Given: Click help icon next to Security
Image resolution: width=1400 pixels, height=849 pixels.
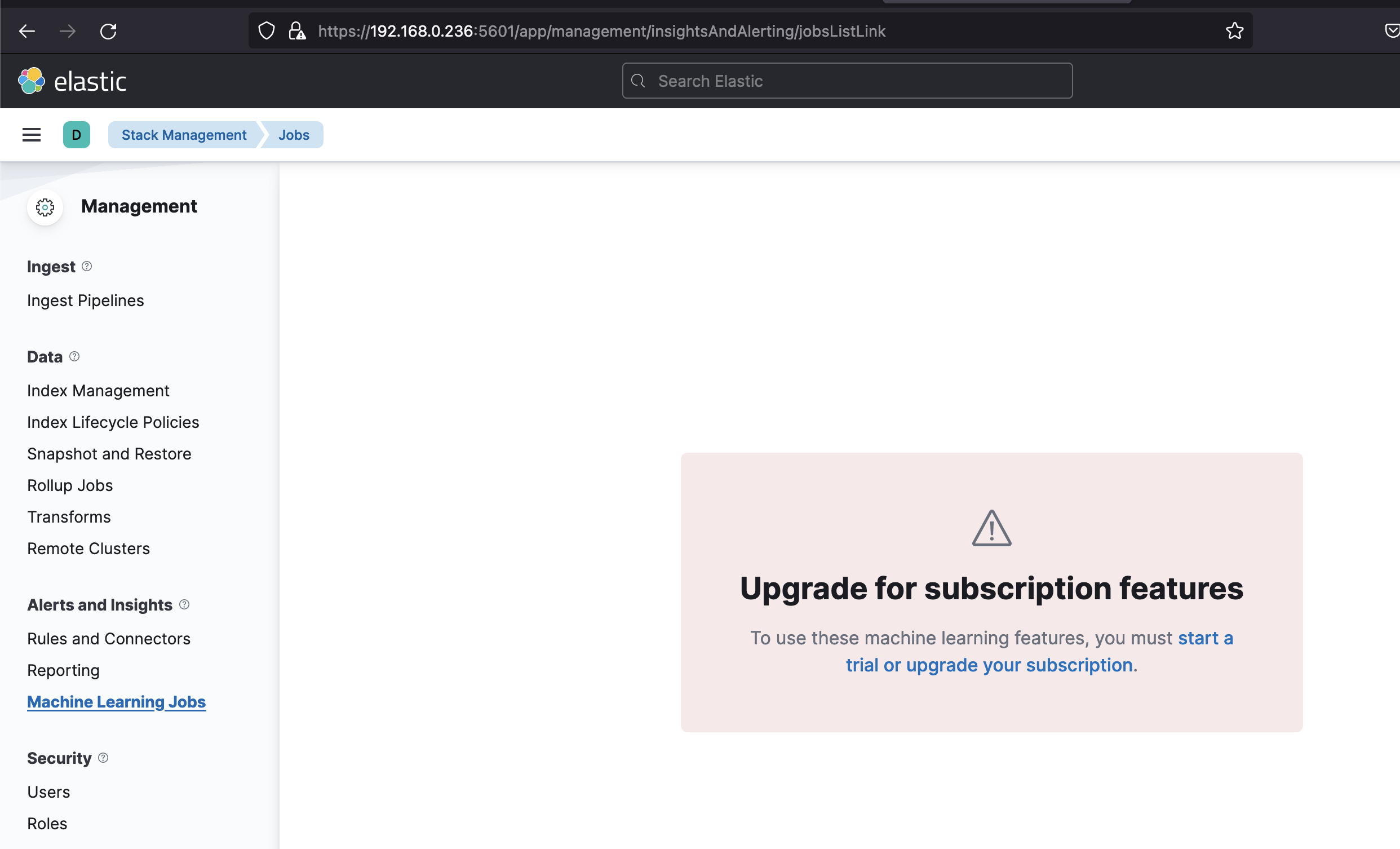Looking at the screenshot, I should click(103, 758).
